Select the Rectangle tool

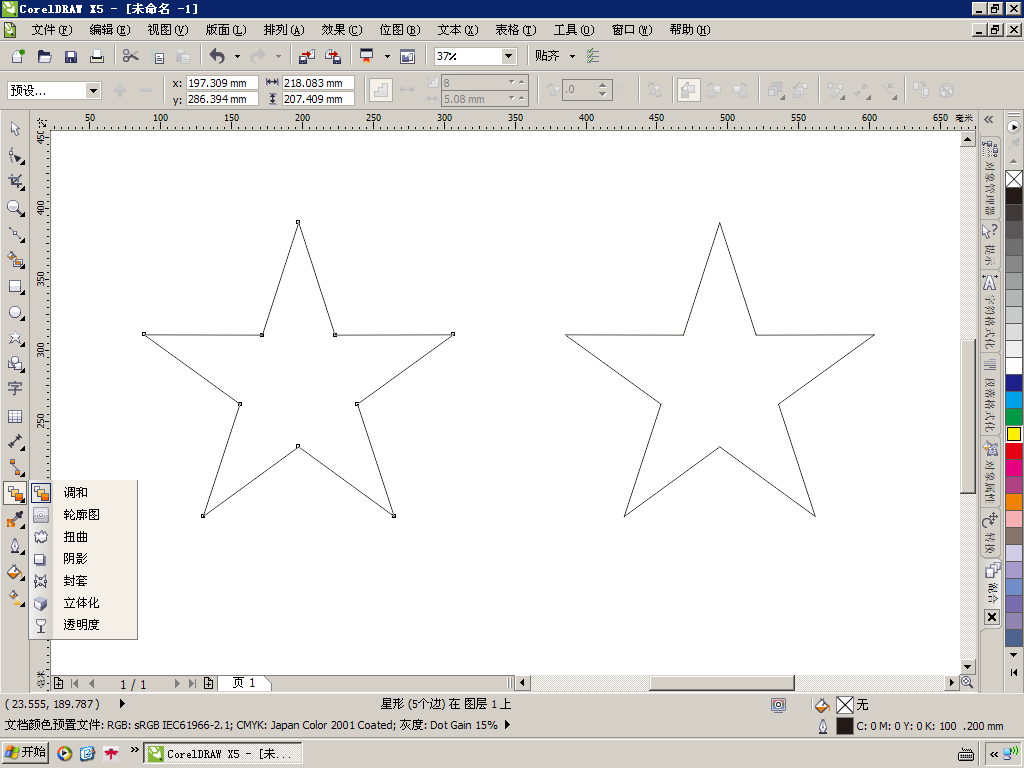tap(15, 287)
